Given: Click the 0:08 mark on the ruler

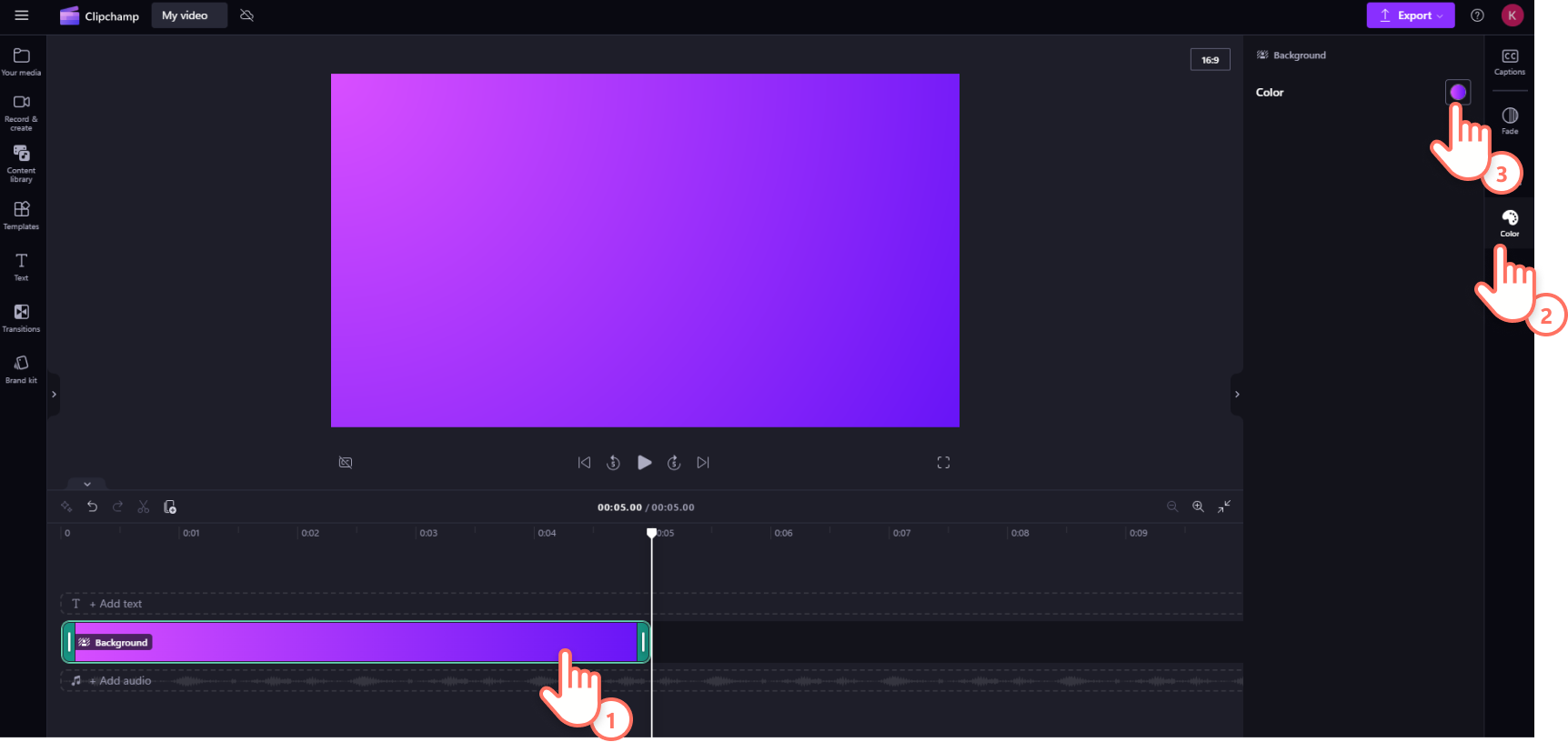Looking at the screenshot, I should click(1020, 533).
